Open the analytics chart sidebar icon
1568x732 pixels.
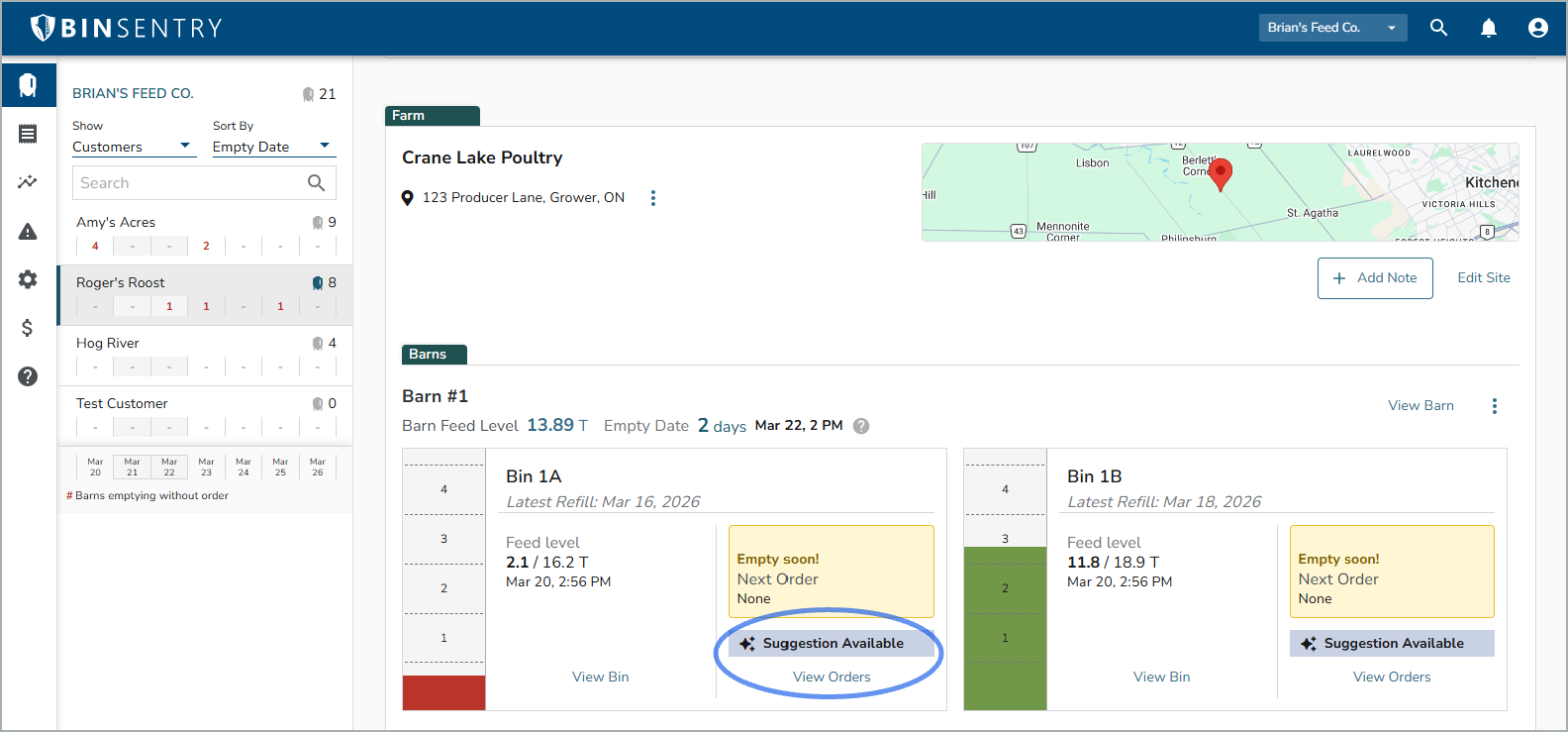tap(28, 182)
